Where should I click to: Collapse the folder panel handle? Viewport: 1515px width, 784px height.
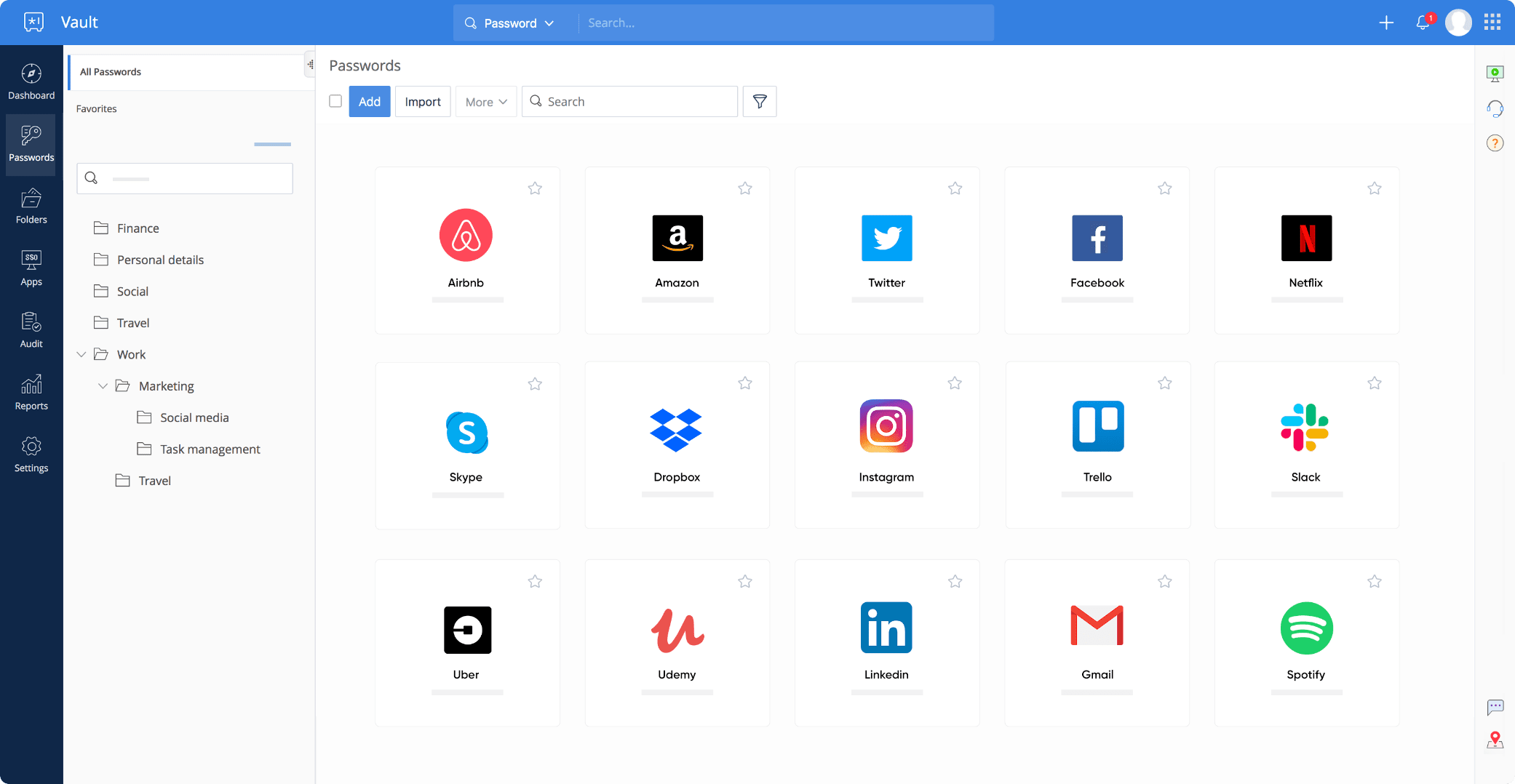[310, 65]
